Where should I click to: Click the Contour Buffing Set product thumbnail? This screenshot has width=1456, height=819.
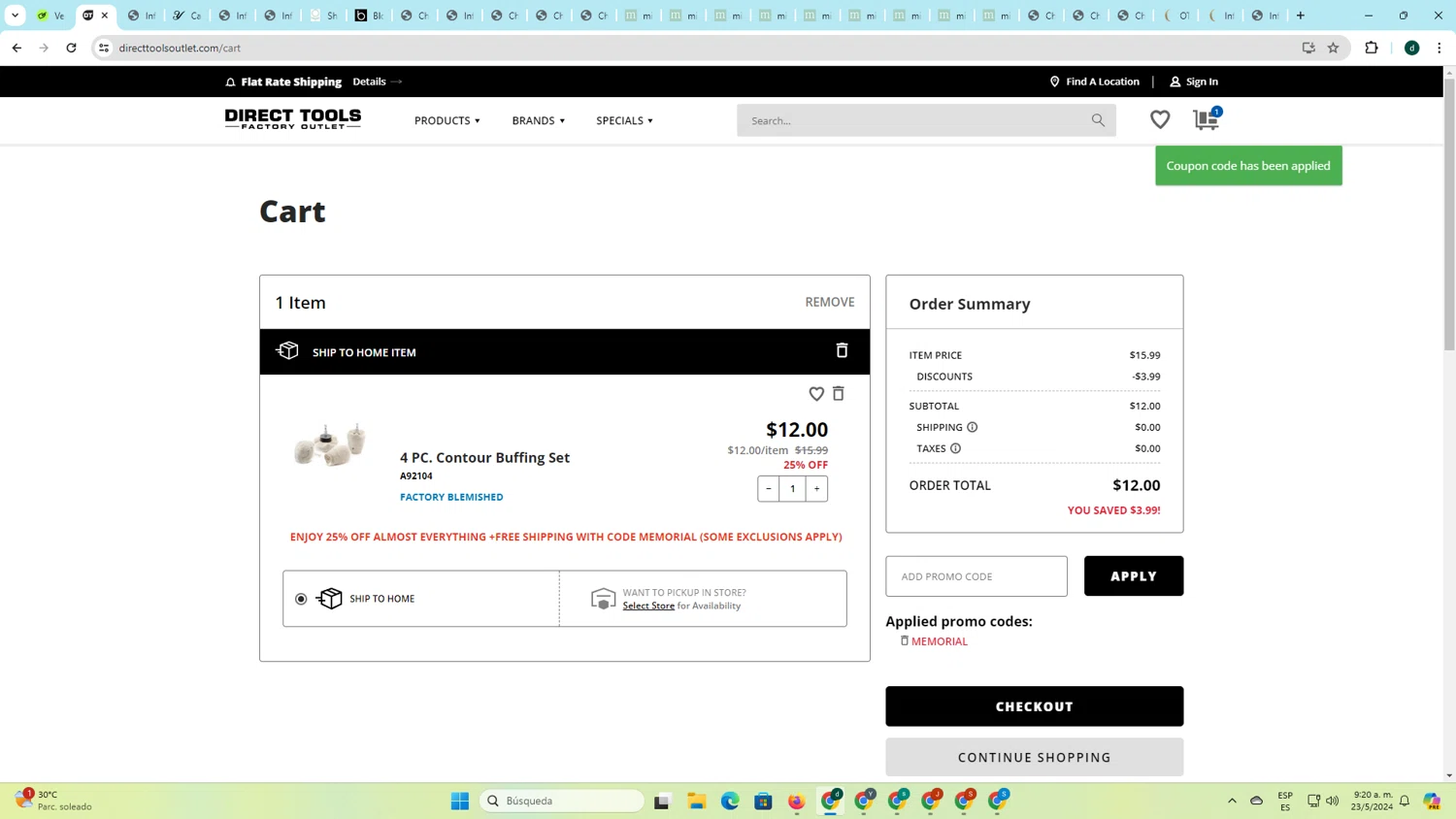[x=330, y=445]
